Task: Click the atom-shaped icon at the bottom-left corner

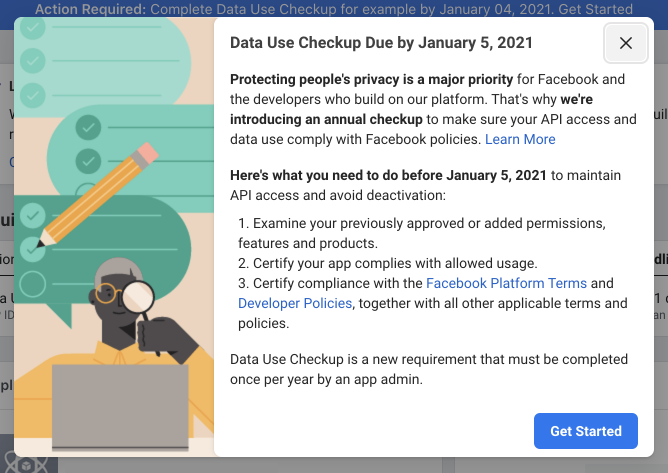Action: tap(26, 464)
